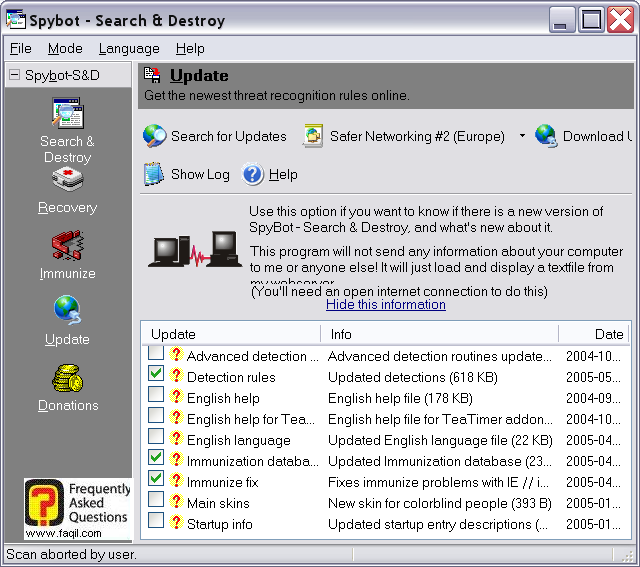Click question icon beside English language

(x=176, y=438)
